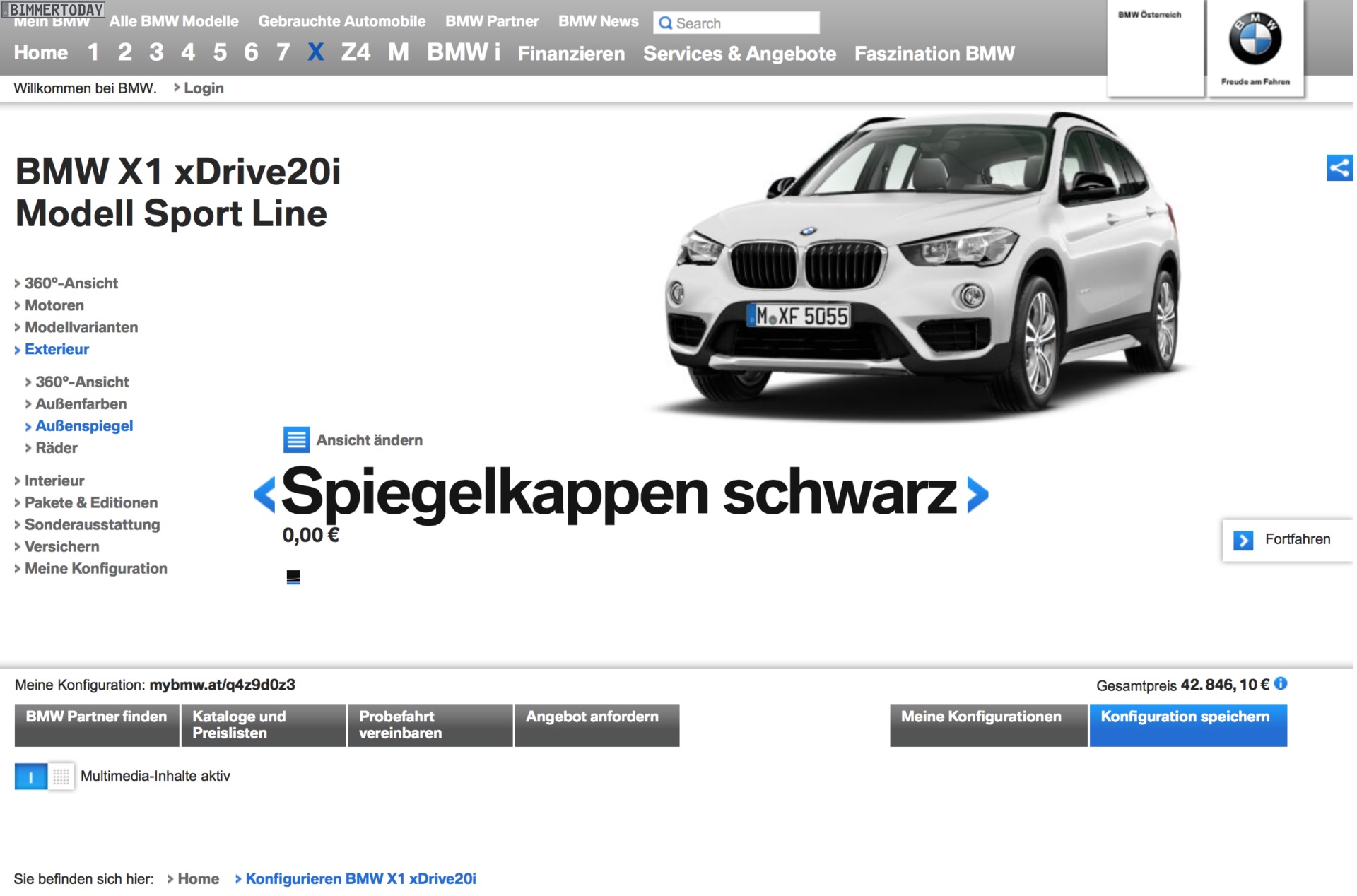Open the BMW Partner top link
Image resolution: width=1357 pixels, height=896 pixels.
coord(492,21)
